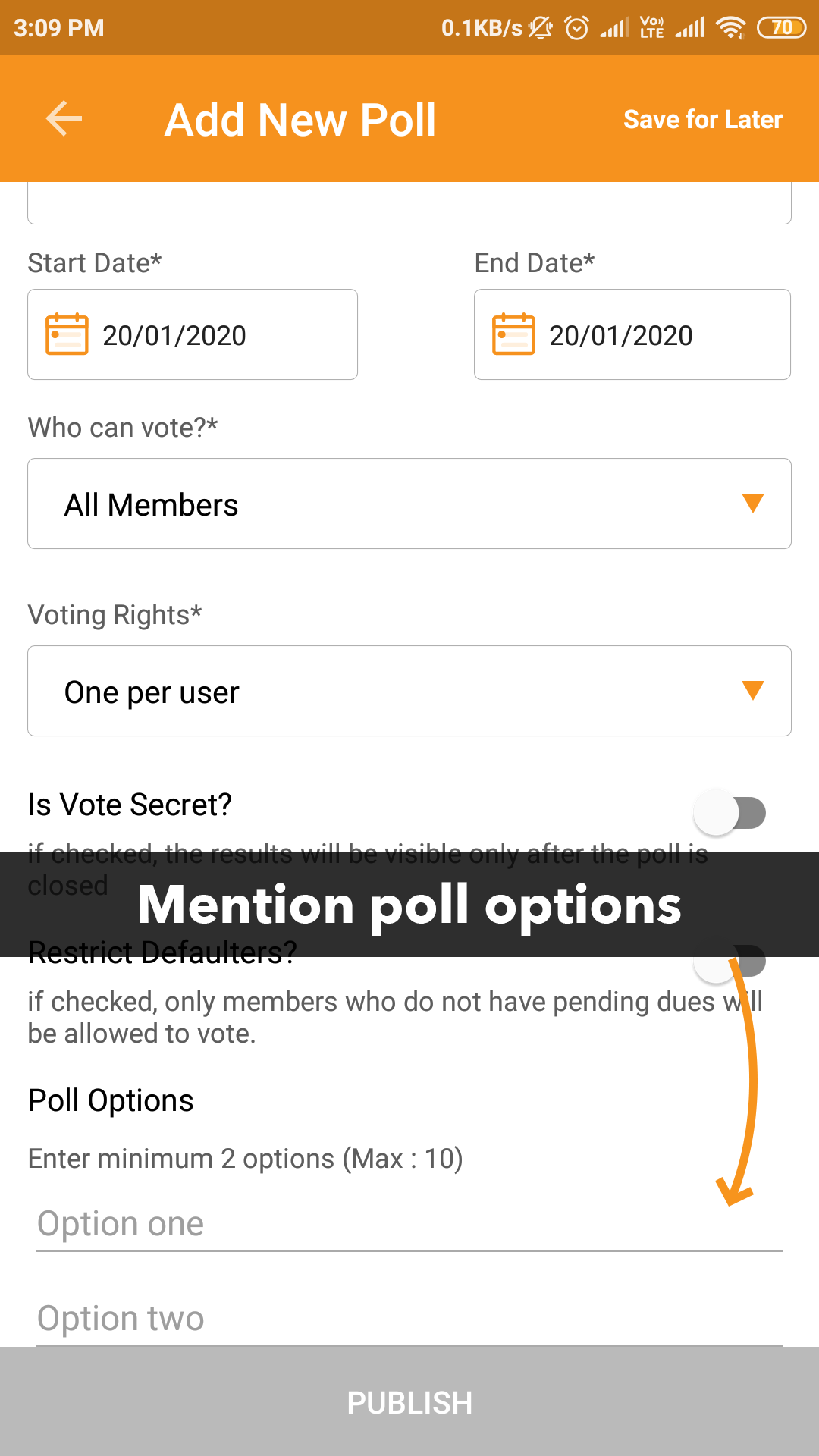Select the VoLTE signal indicator
Screen dimensions: 819x1456
(x=652, y=27)
